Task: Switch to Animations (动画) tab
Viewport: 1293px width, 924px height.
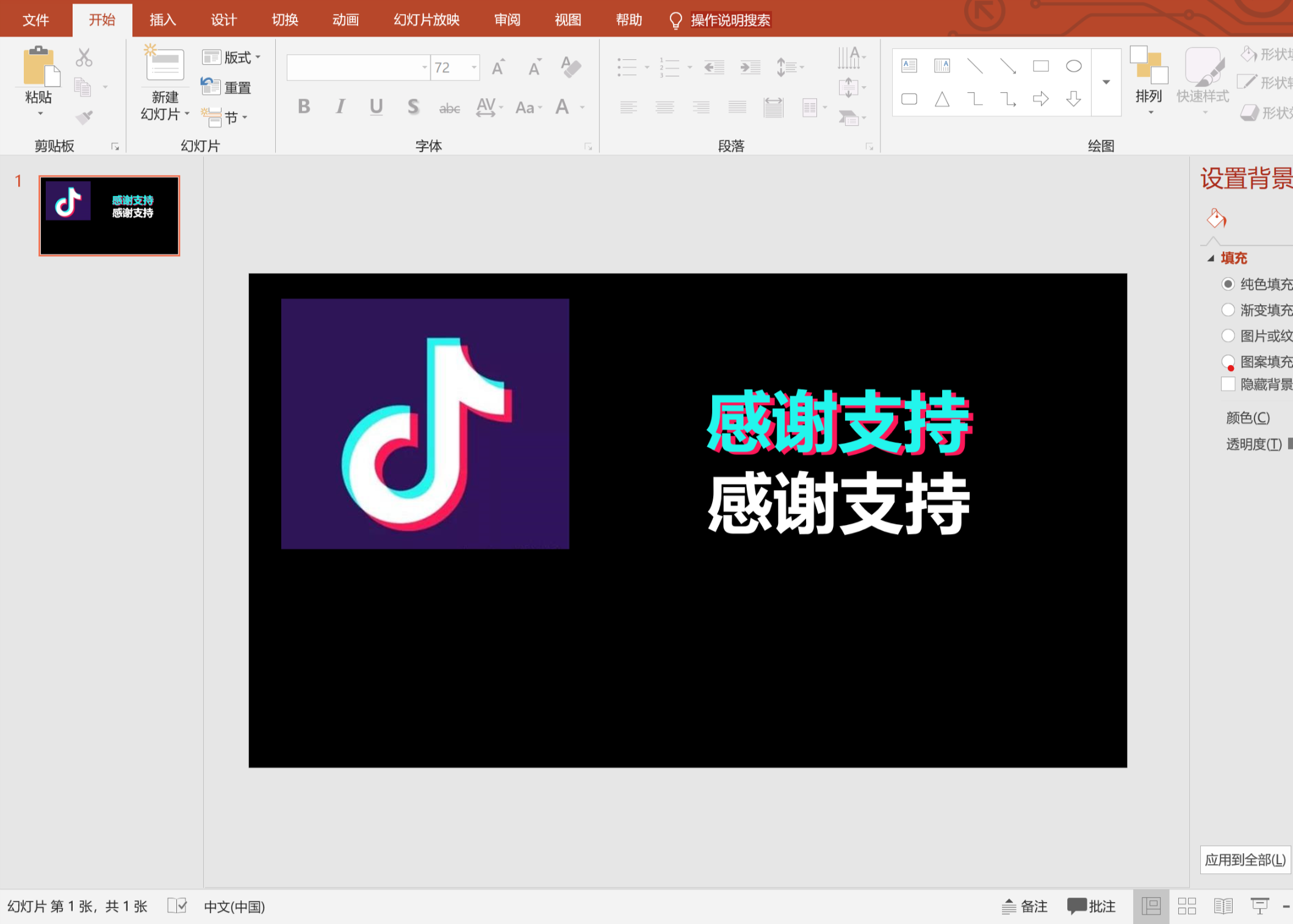Action: tap(346, 20)
